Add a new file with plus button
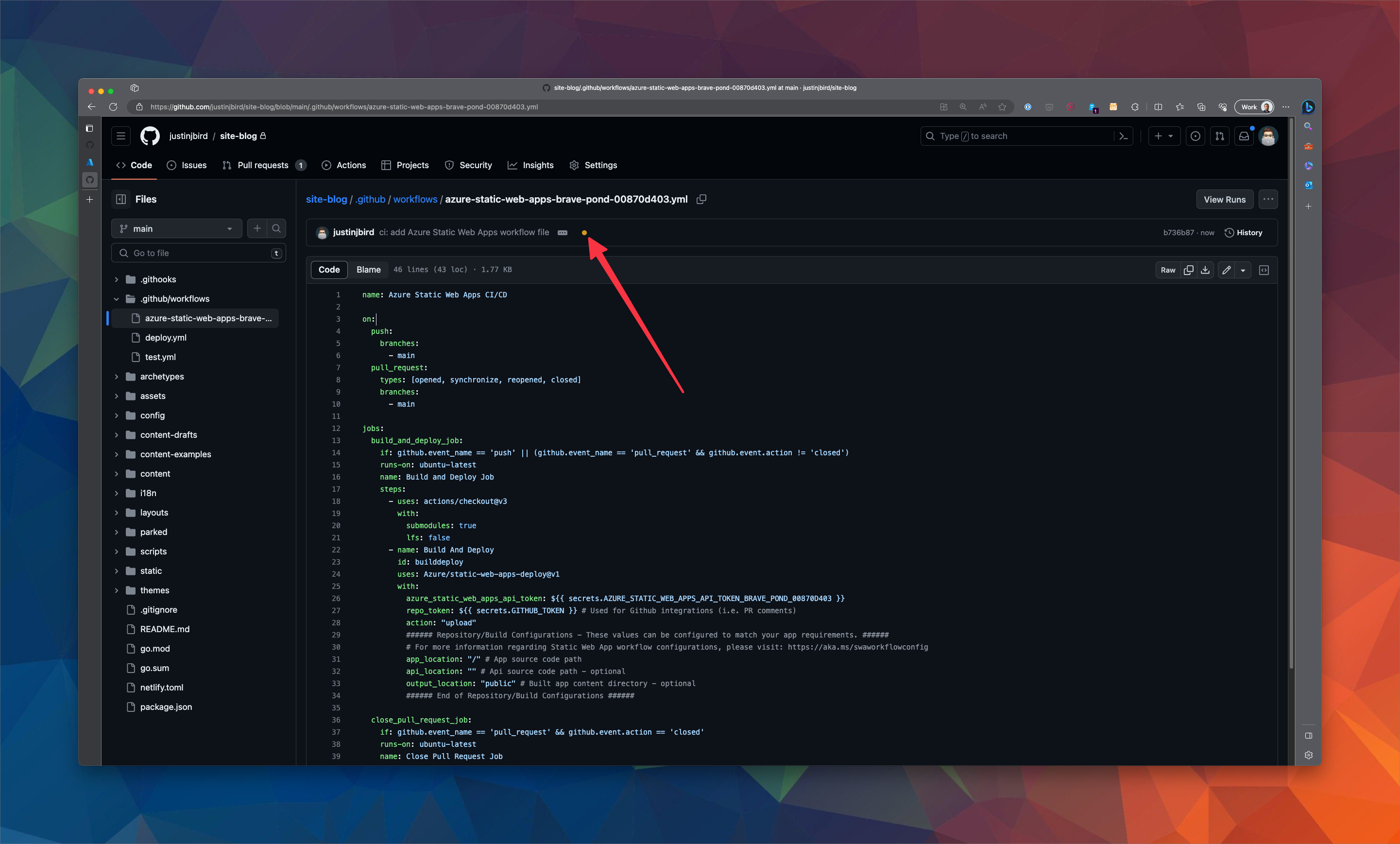 click(257, 228)
